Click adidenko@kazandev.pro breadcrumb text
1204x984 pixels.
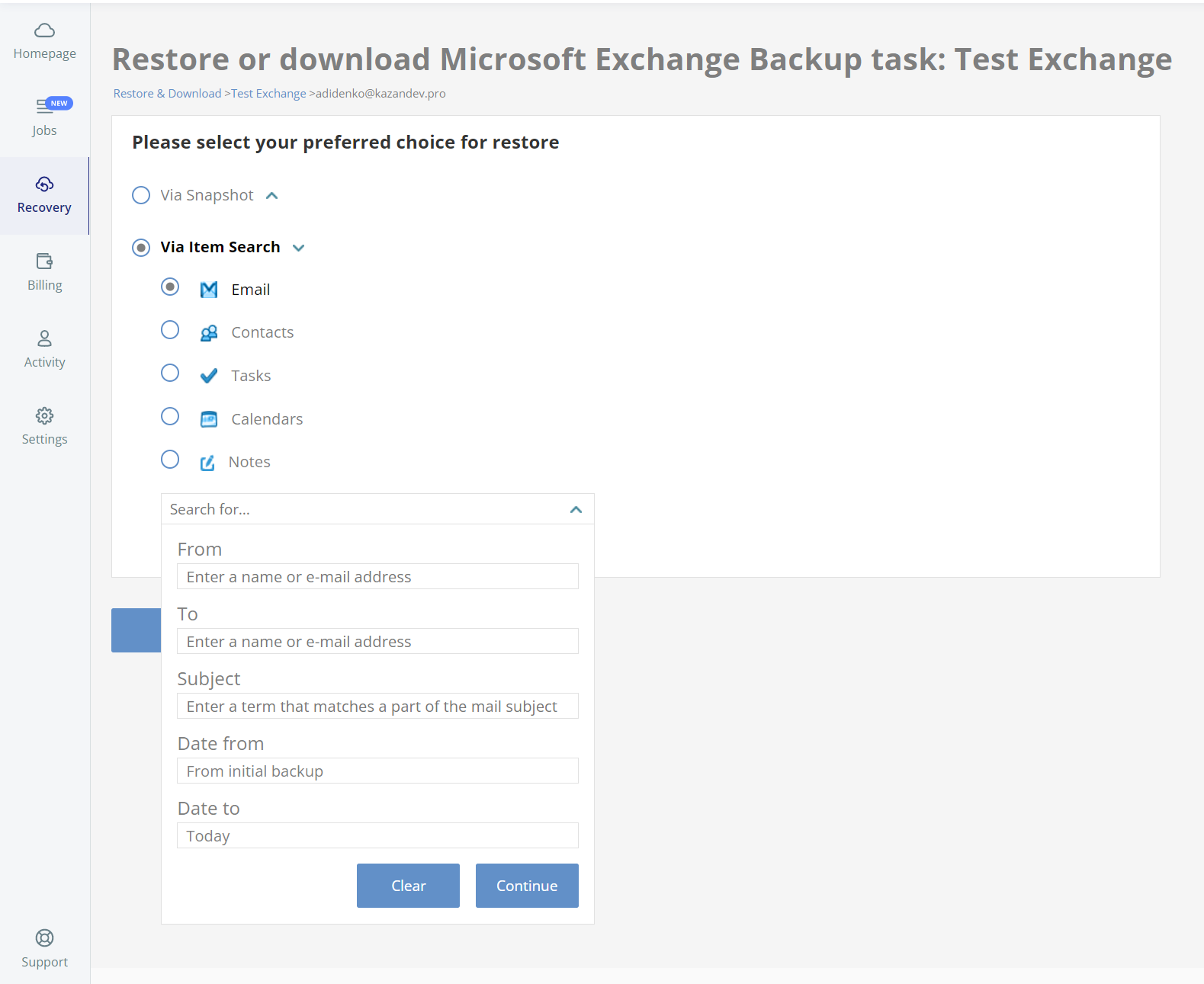tap(380, 93)
